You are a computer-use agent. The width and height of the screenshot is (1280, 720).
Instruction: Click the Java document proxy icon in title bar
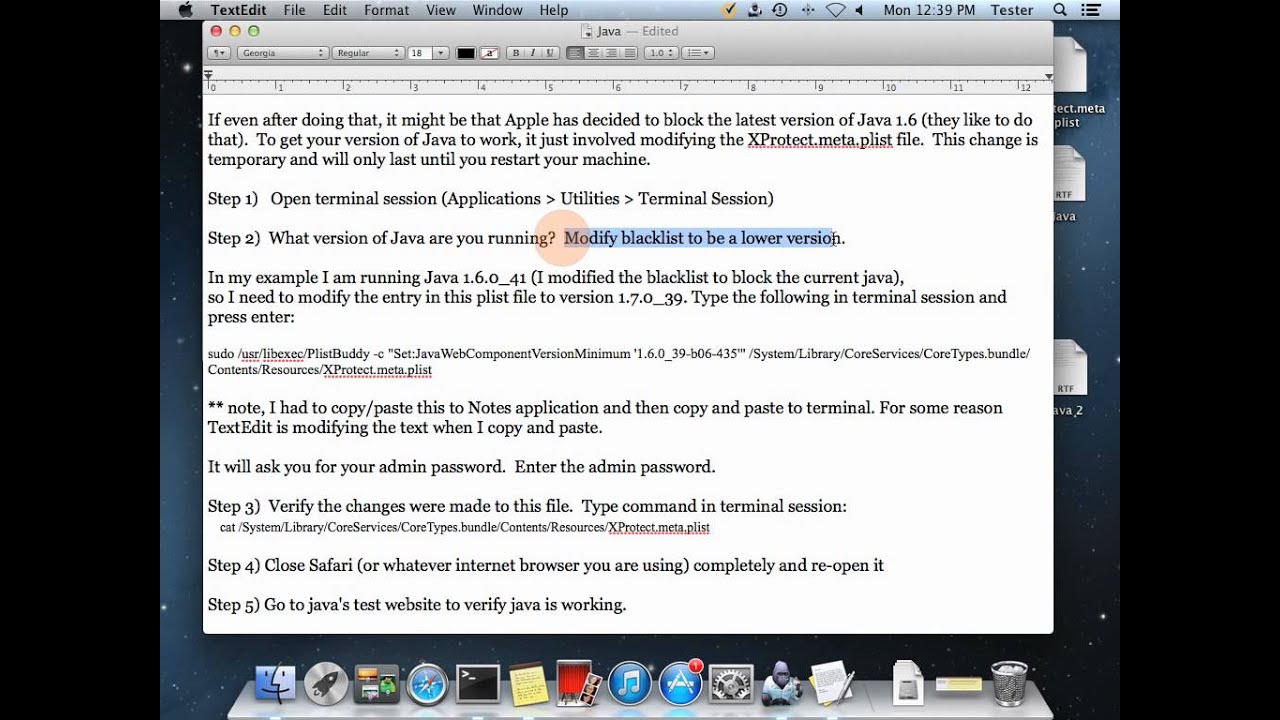pos(586,31)
